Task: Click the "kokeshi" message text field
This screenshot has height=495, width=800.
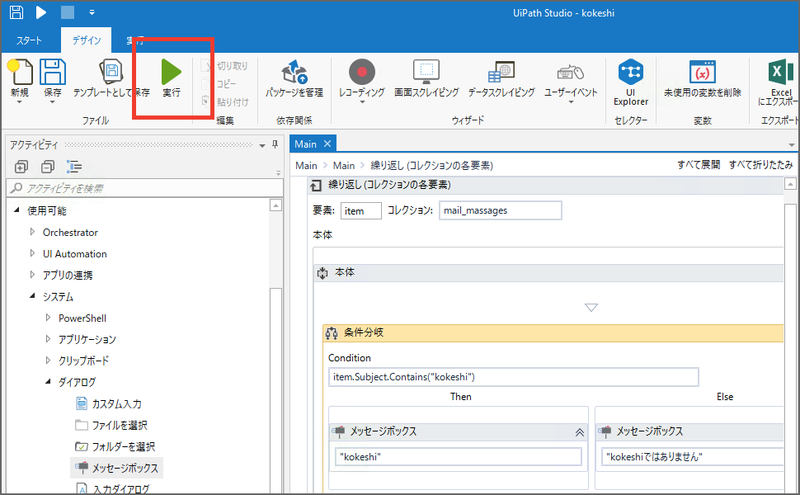Action: [458, 457]
